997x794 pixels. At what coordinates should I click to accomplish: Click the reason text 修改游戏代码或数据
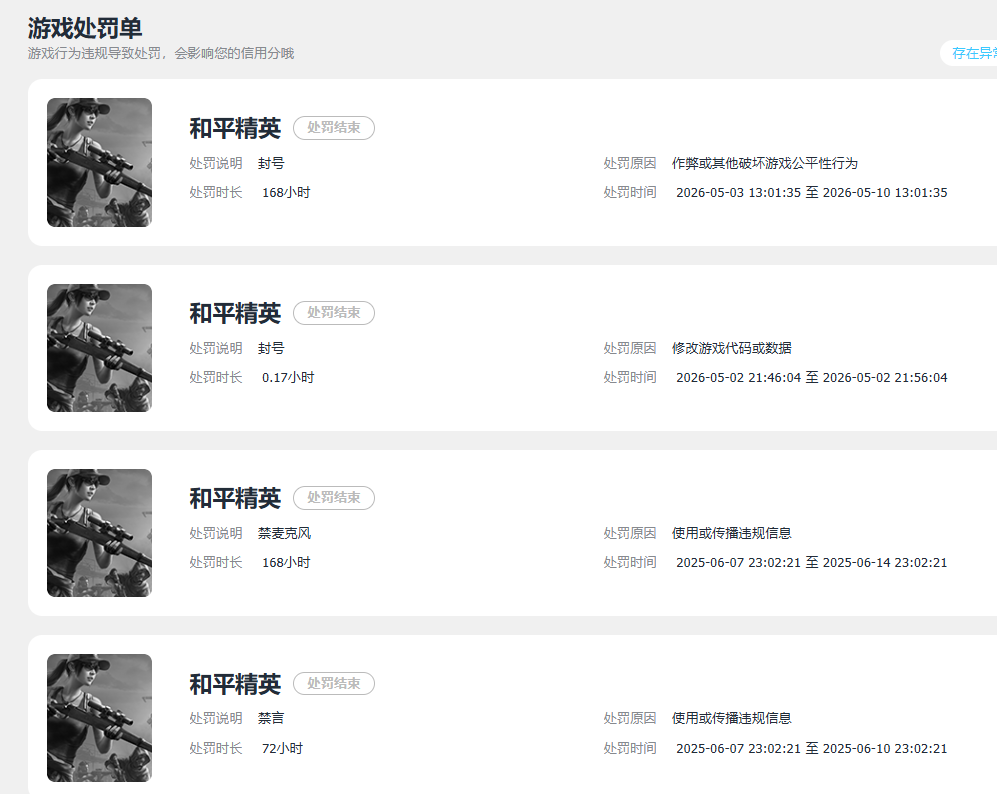point(732,348)
